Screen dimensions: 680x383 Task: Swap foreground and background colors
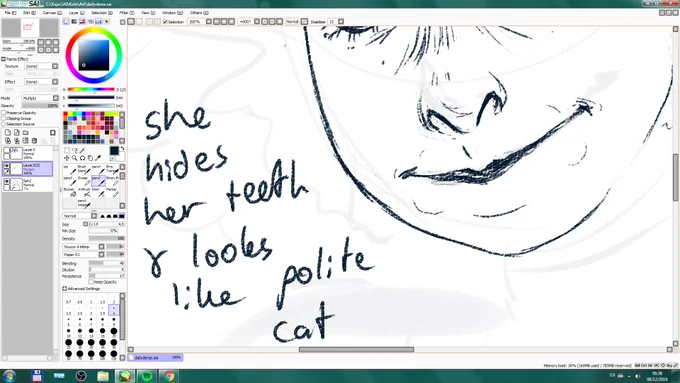click(x=122, y=149)
